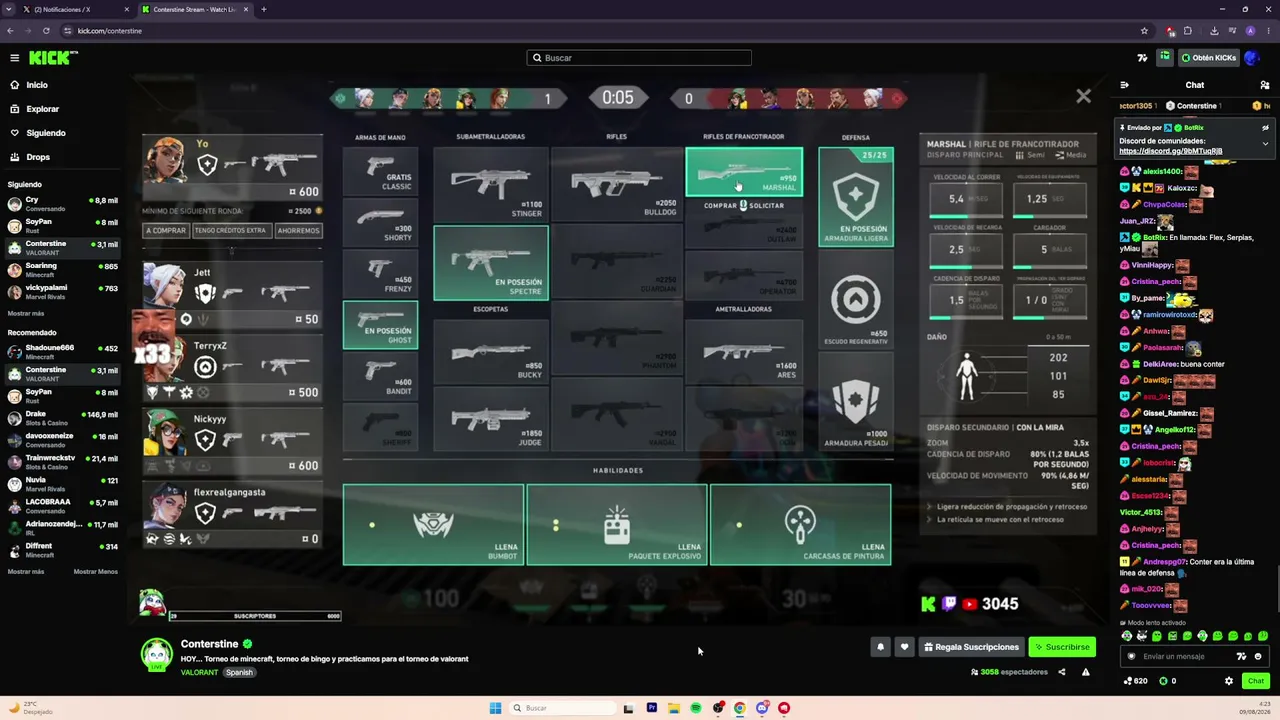Image resolution: width=1280 pixels, height=720 pixels.
Task: Click Regala Suscripciones button
Action: 971,647
